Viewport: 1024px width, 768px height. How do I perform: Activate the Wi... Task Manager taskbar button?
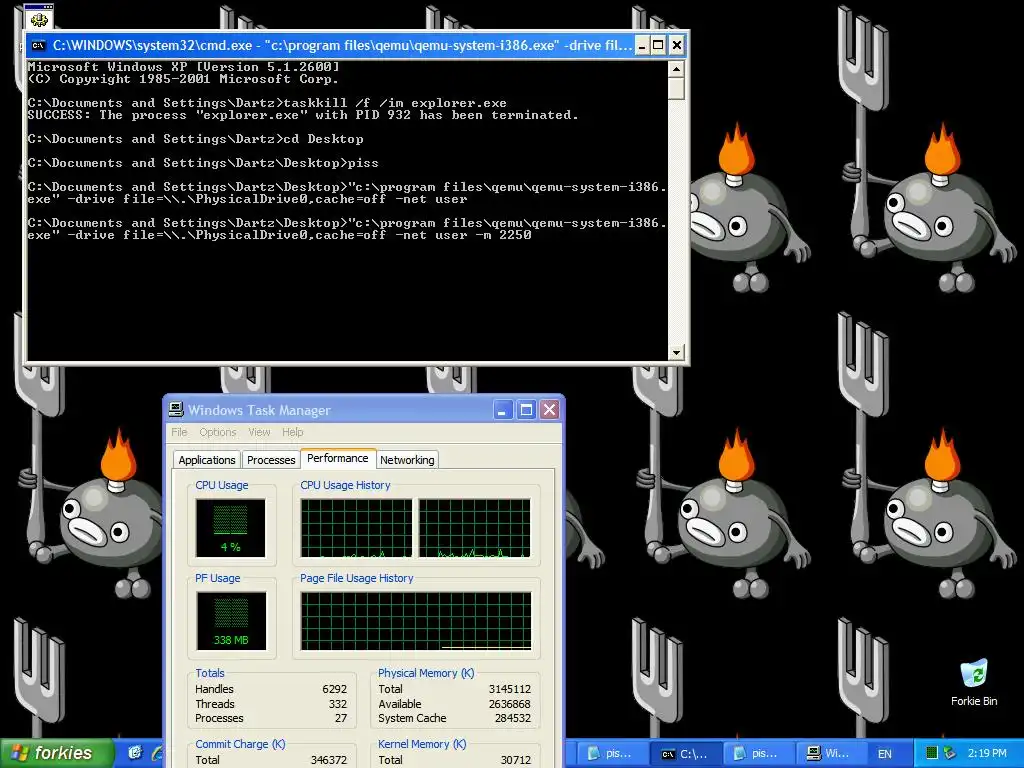831,754
